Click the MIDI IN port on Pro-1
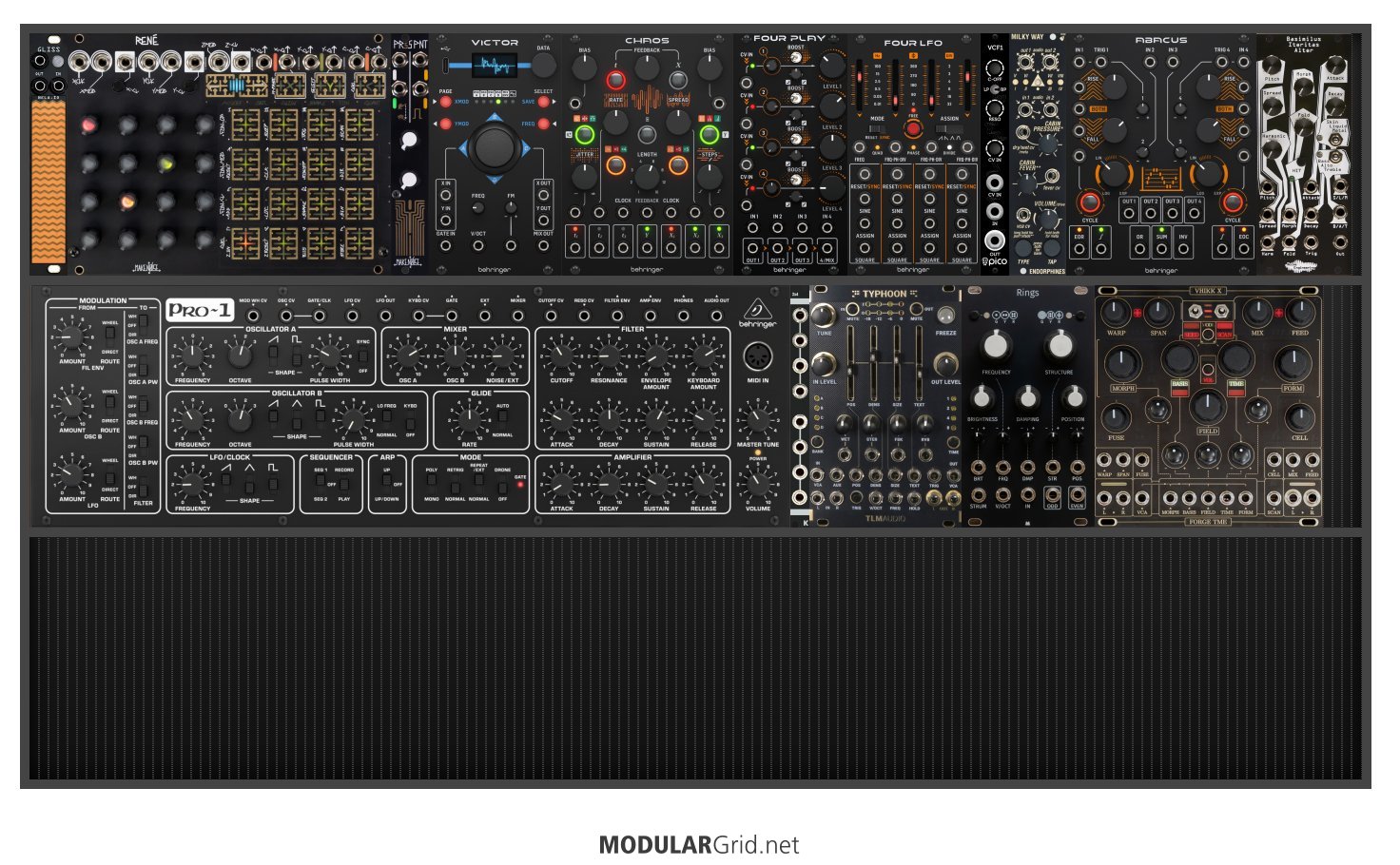 click(758, 358)
